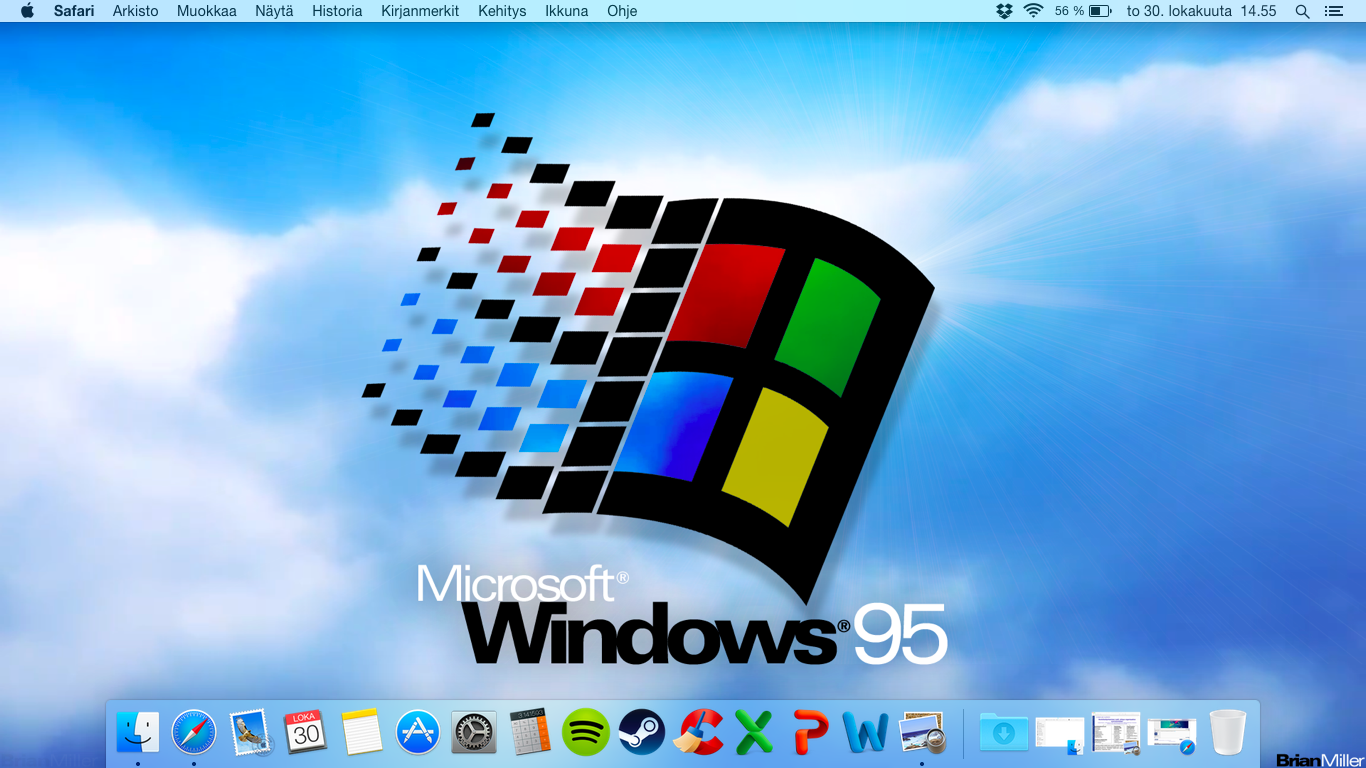Screen dimensions: 1366x768
Task: Open minimized window thumbnail next to Downloads
Action: tap(1060, 735)
